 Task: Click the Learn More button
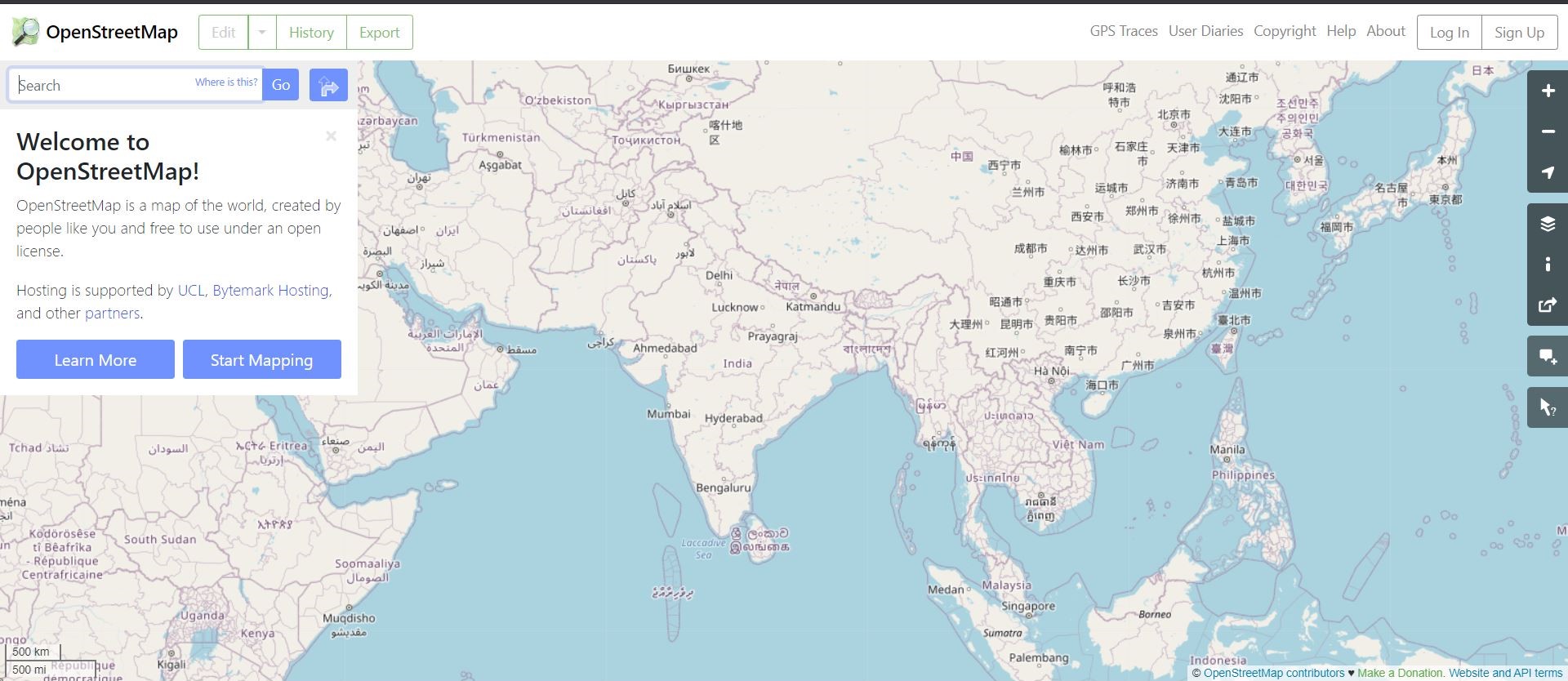click(96, 359)
